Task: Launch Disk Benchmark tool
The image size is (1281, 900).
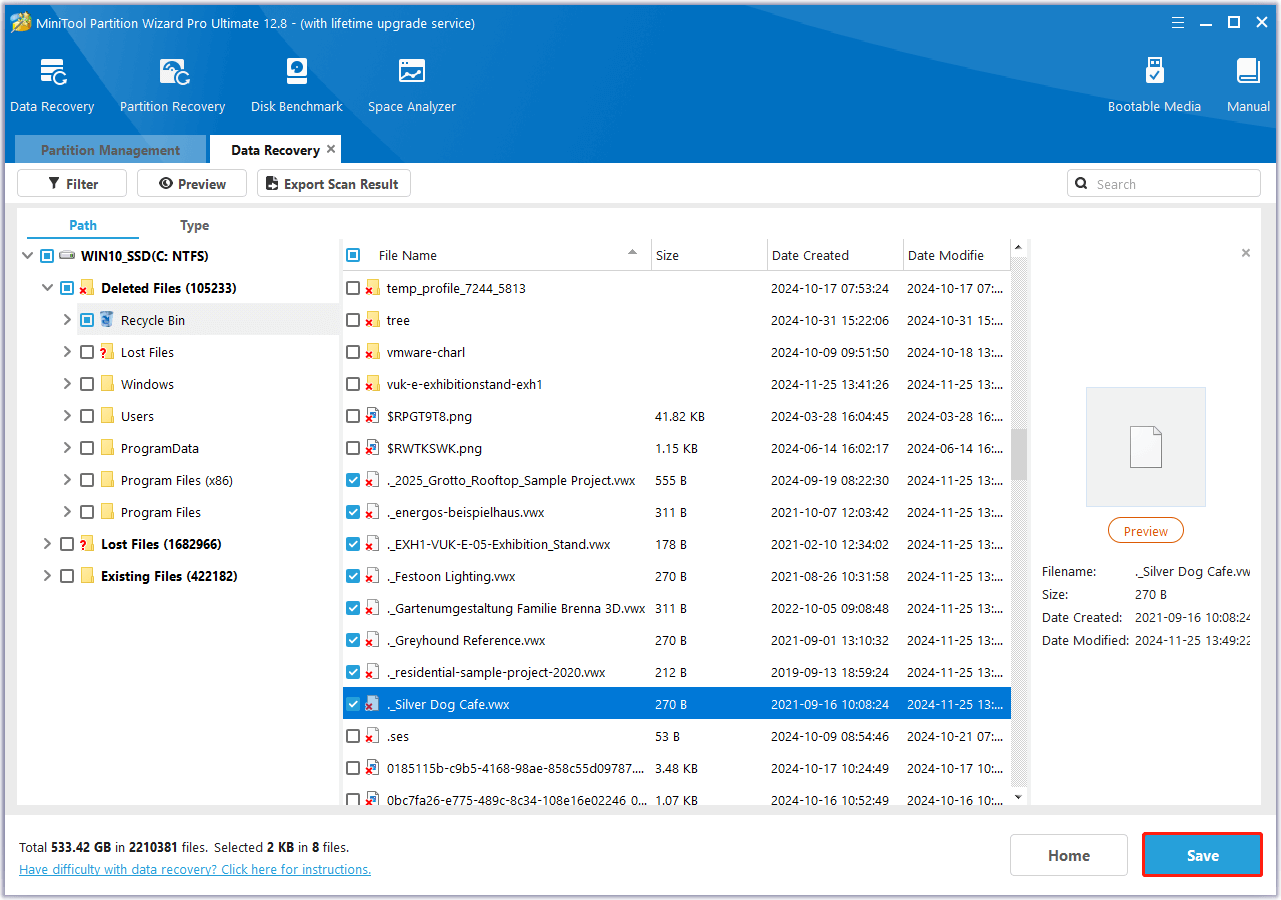Action: click(297, 73)
